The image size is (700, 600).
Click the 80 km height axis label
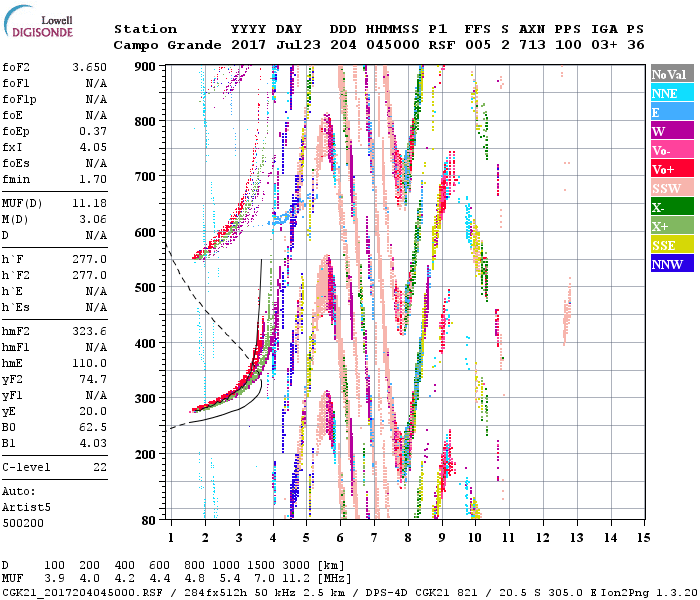pos(149,520)
